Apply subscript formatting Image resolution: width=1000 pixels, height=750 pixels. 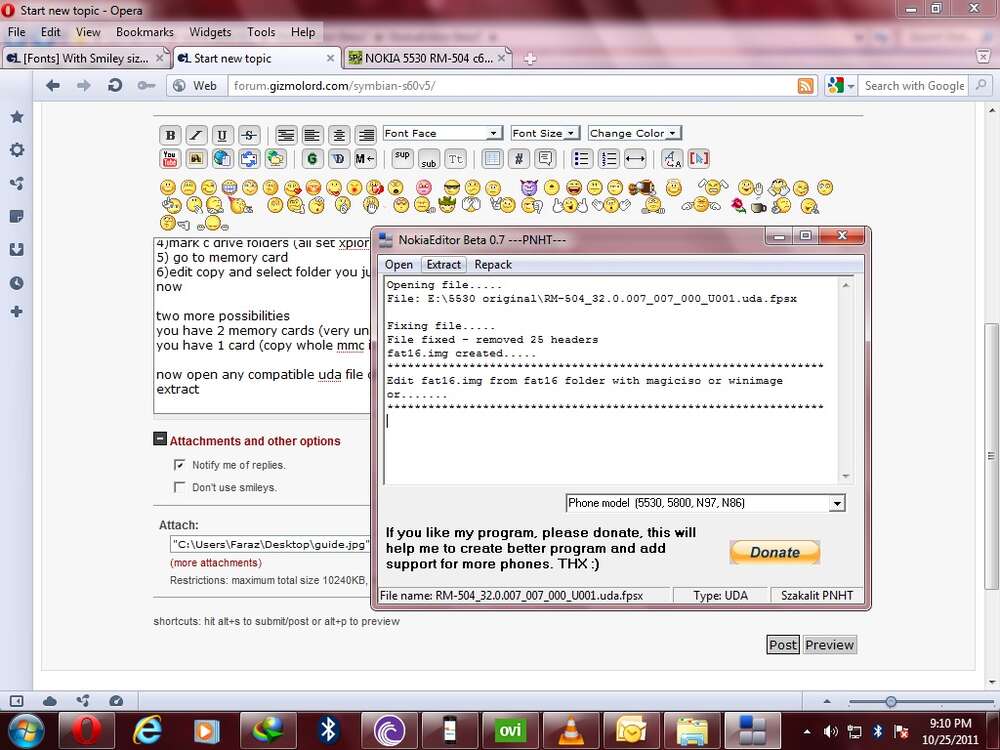(429, 159)
